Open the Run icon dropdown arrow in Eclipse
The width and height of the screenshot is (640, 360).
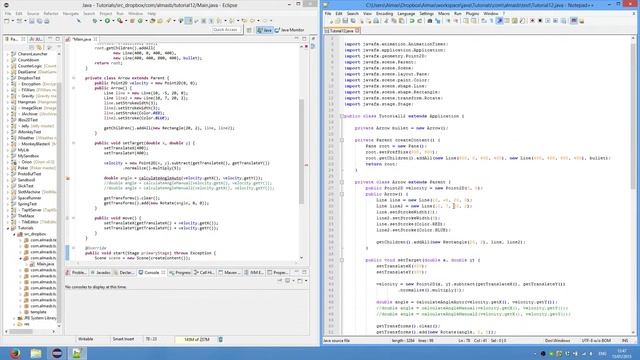(x=112, y=21)
